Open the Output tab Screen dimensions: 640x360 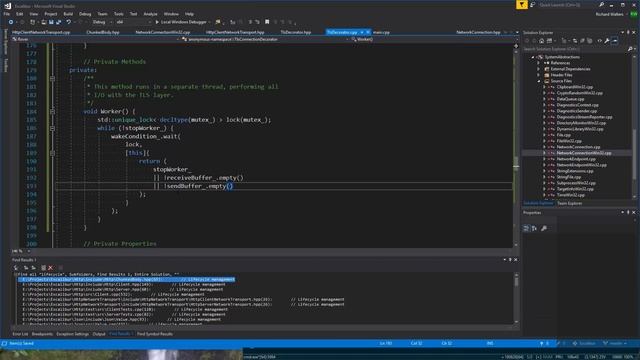[x=99, y=334]
